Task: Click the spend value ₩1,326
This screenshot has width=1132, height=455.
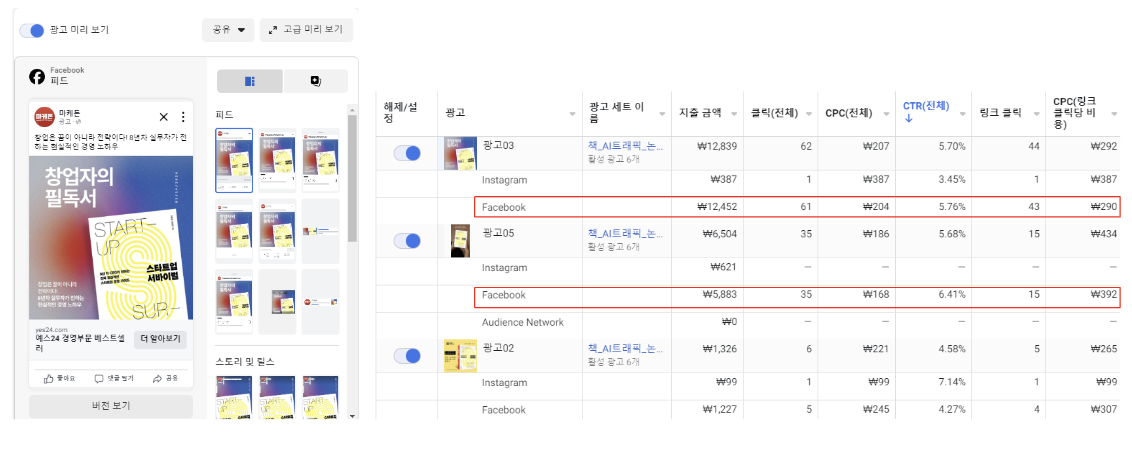Action: pyautogui.click(x=720, y=350)
